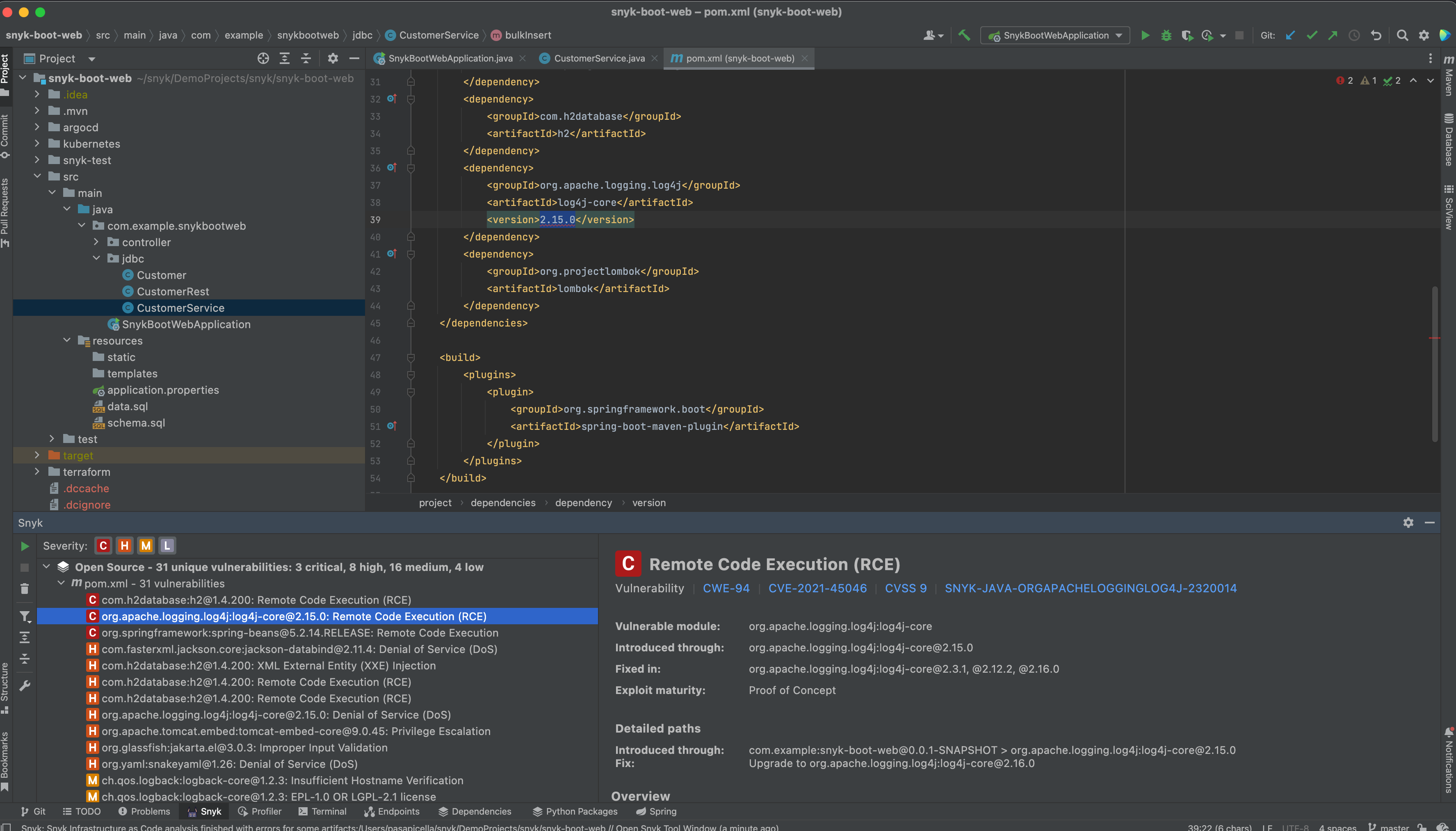
Task: Toggle Low severity filter
Action: [x=167, y=546]
